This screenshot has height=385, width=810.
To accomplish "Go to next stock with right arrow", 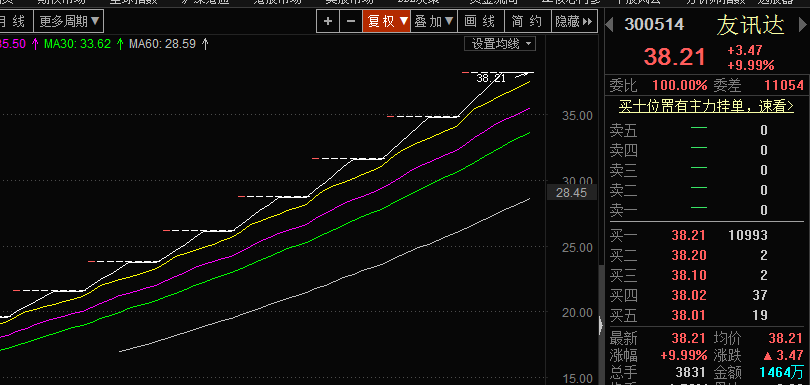I will pyautogui.click(x=802, y=24).
